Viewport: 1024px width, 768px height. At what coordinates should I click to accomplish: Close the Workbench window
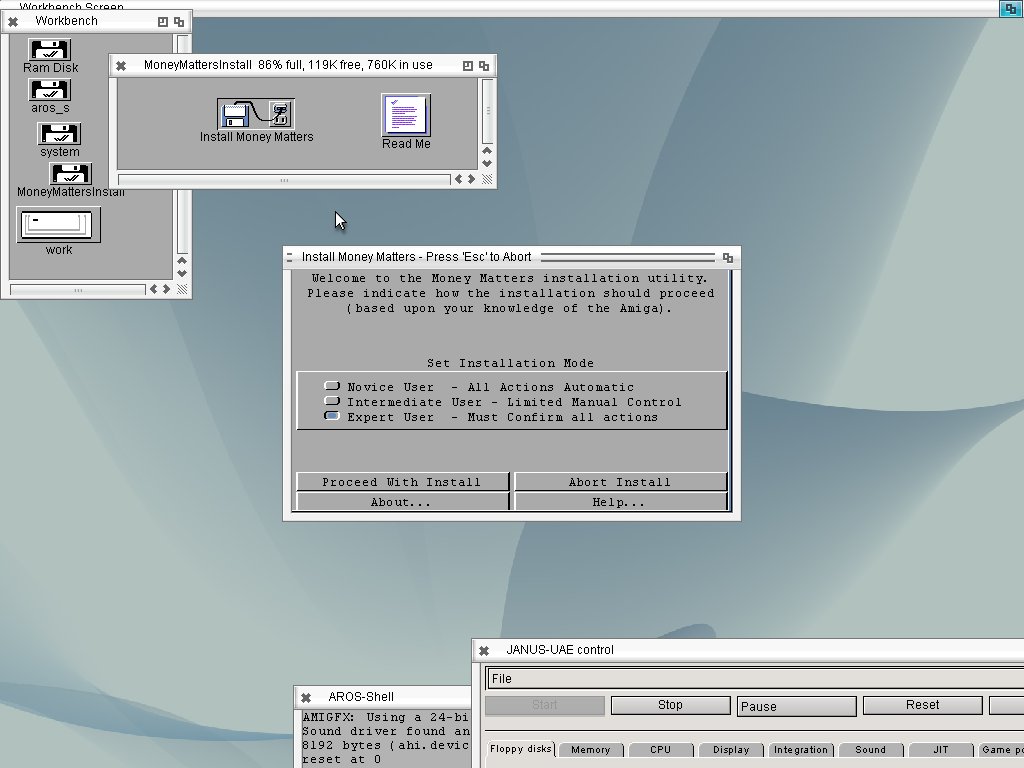point(13,22)
